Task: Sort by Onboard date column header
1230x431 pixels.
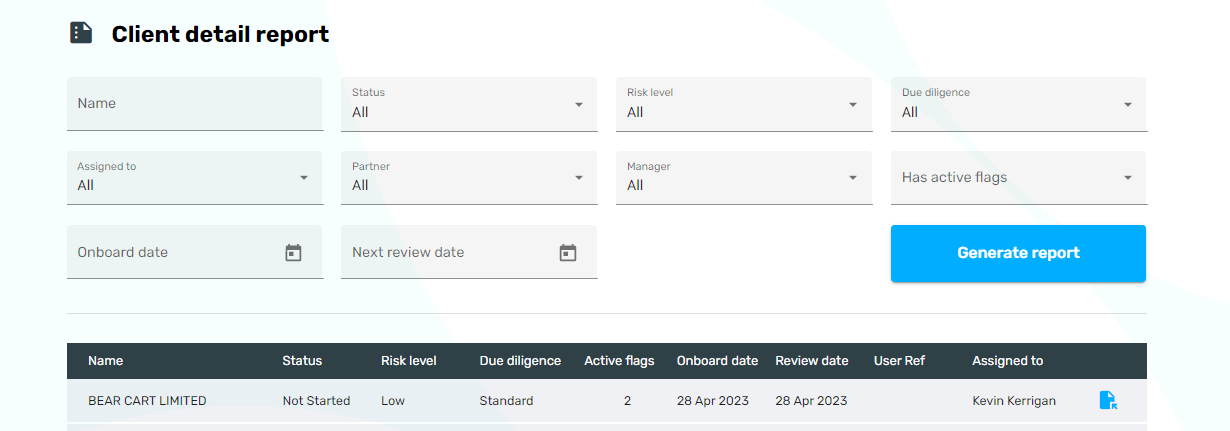Action: click(717, 361)
